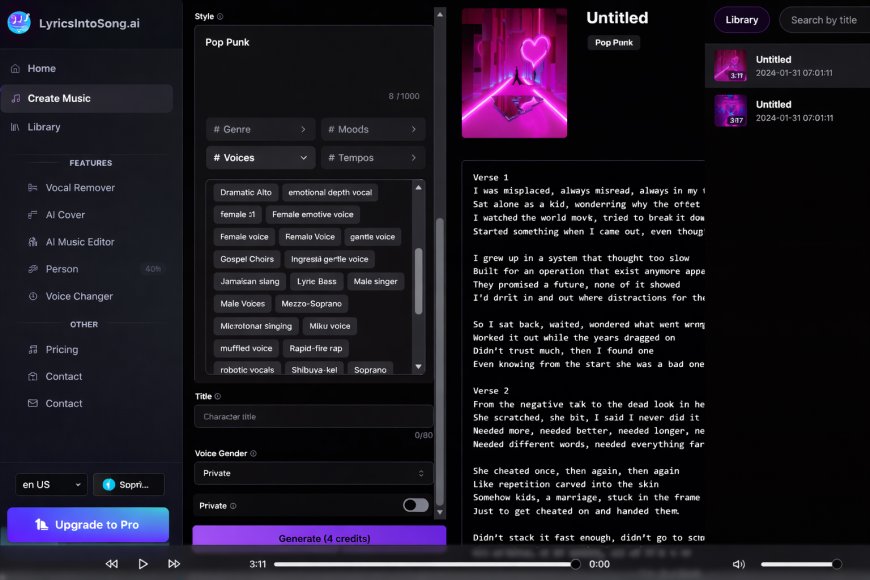Mute with the speaker icon
This screenshot has height=580, width=870.
coord(739,564)
